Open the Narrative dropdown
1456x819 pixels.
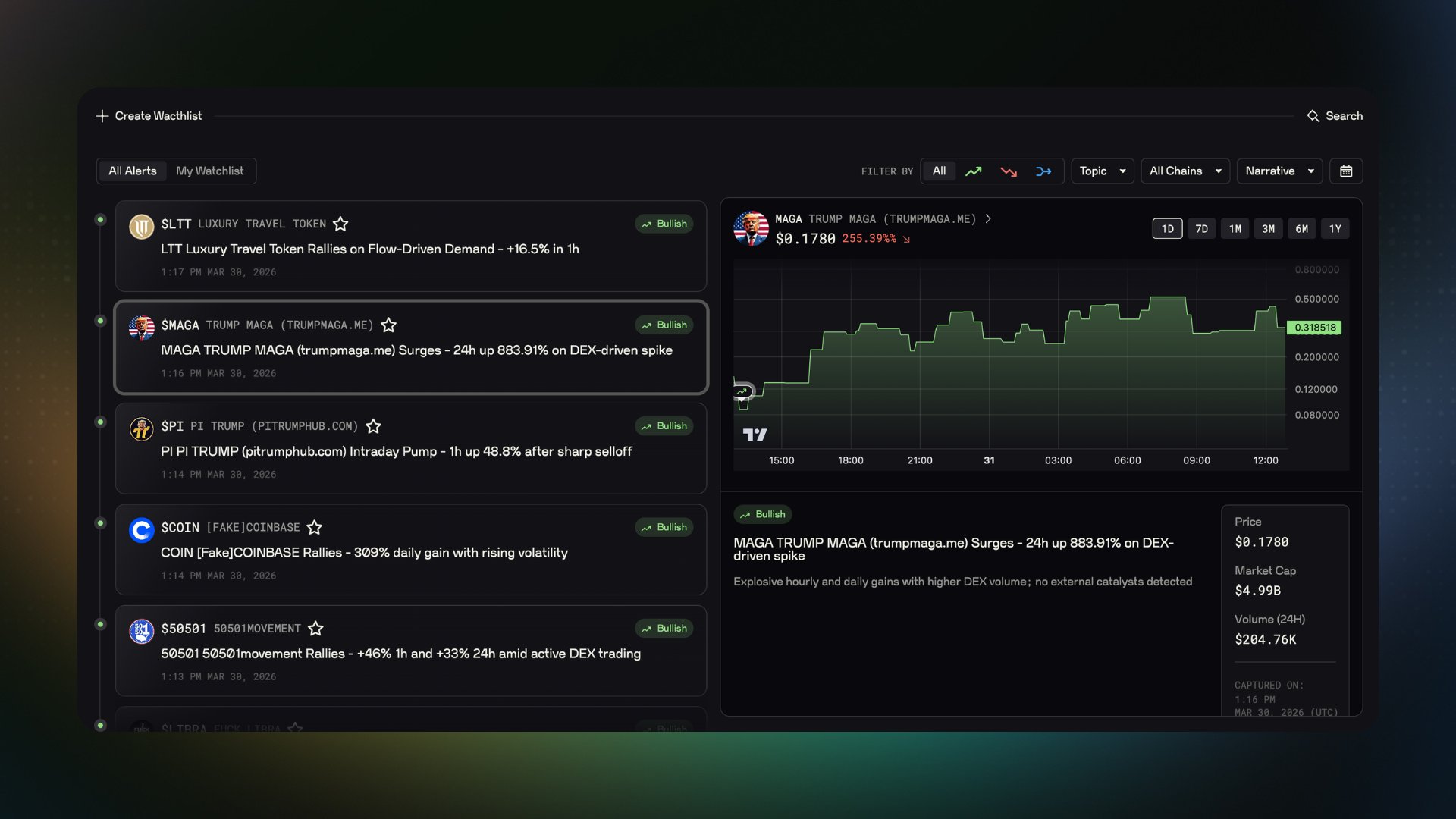[1279, 171]
